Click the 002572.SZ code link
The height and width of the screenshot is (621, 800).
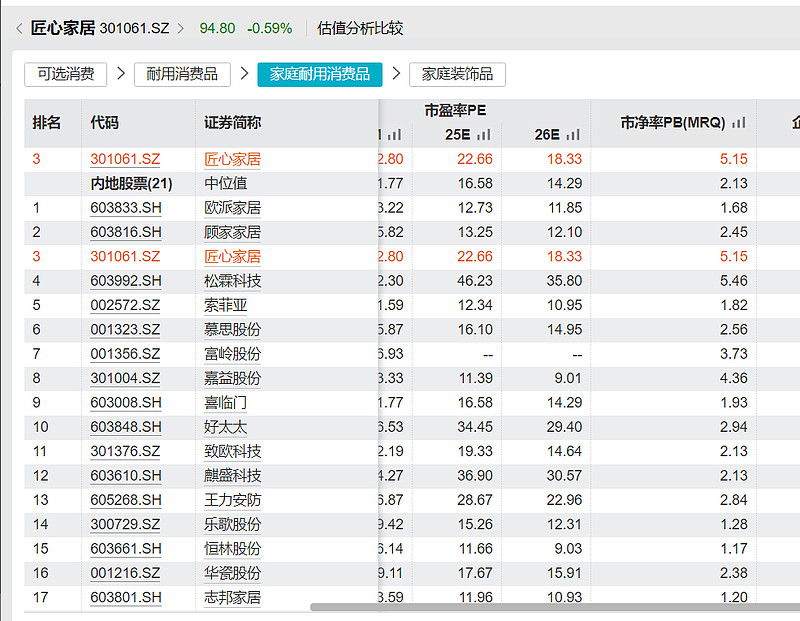coord(125,305)
